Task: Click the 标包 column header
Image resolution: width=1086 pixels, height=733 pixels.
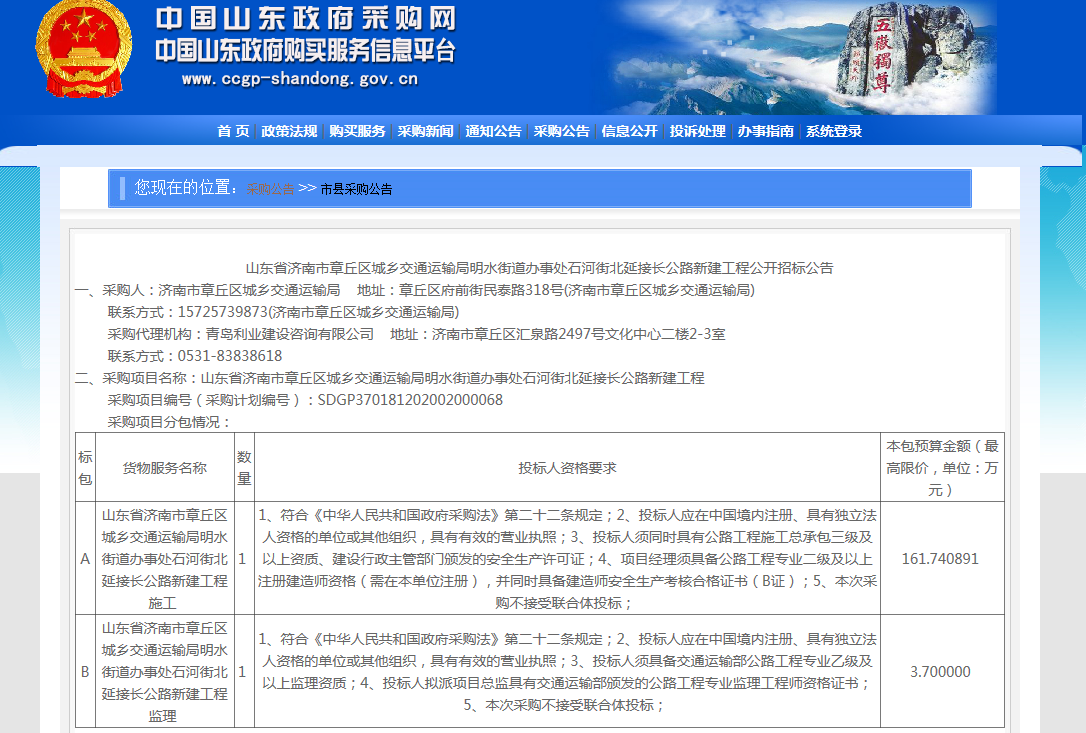Action: (85, 468)
